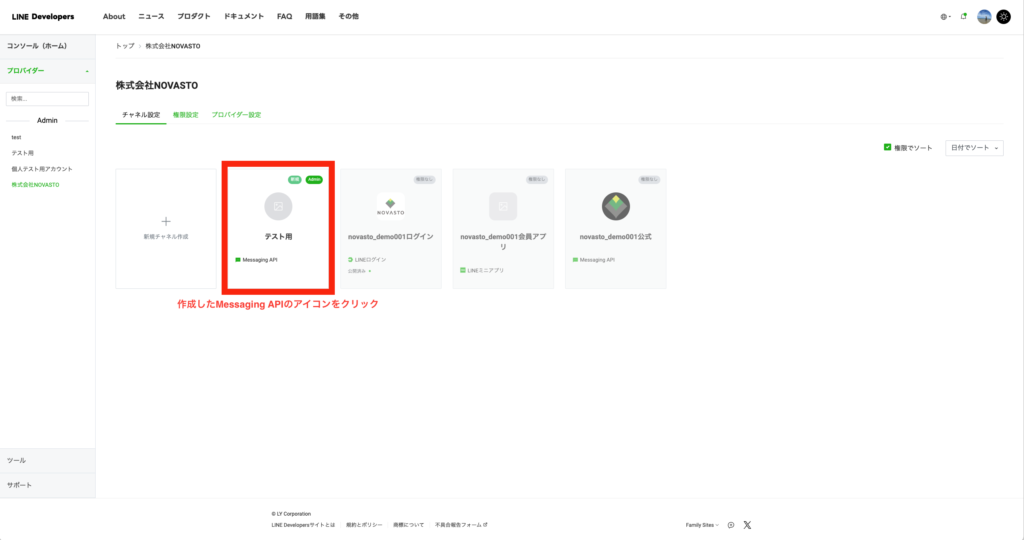The image size is (1024, 540).
Task: Switch to チャネル設定 tab
Action: pyautogui.click(x=141, y=115)
